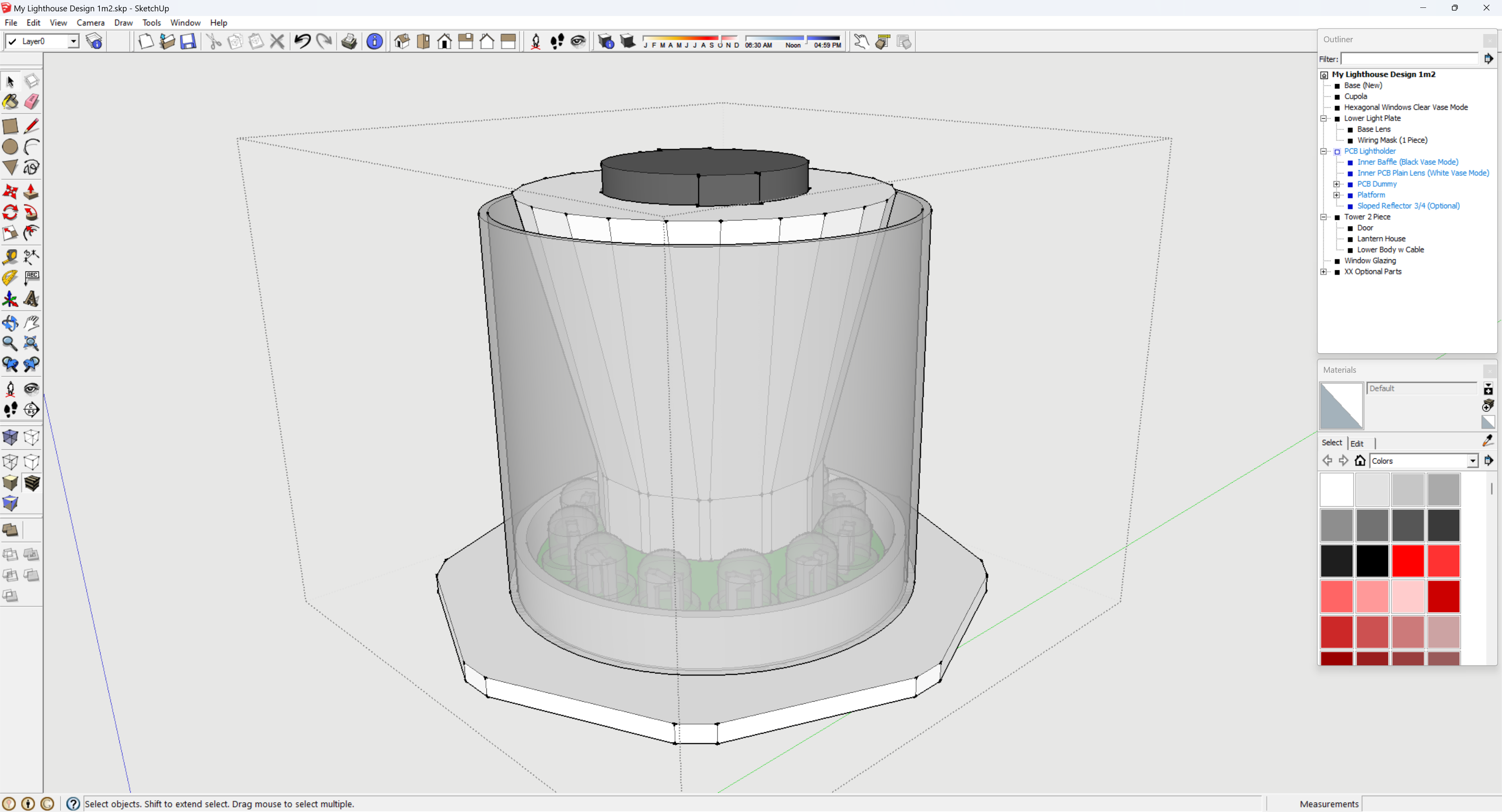Select the Pan hand tool
The height and width of the screenshot is (812, 1502).
[x=31, y=323]
